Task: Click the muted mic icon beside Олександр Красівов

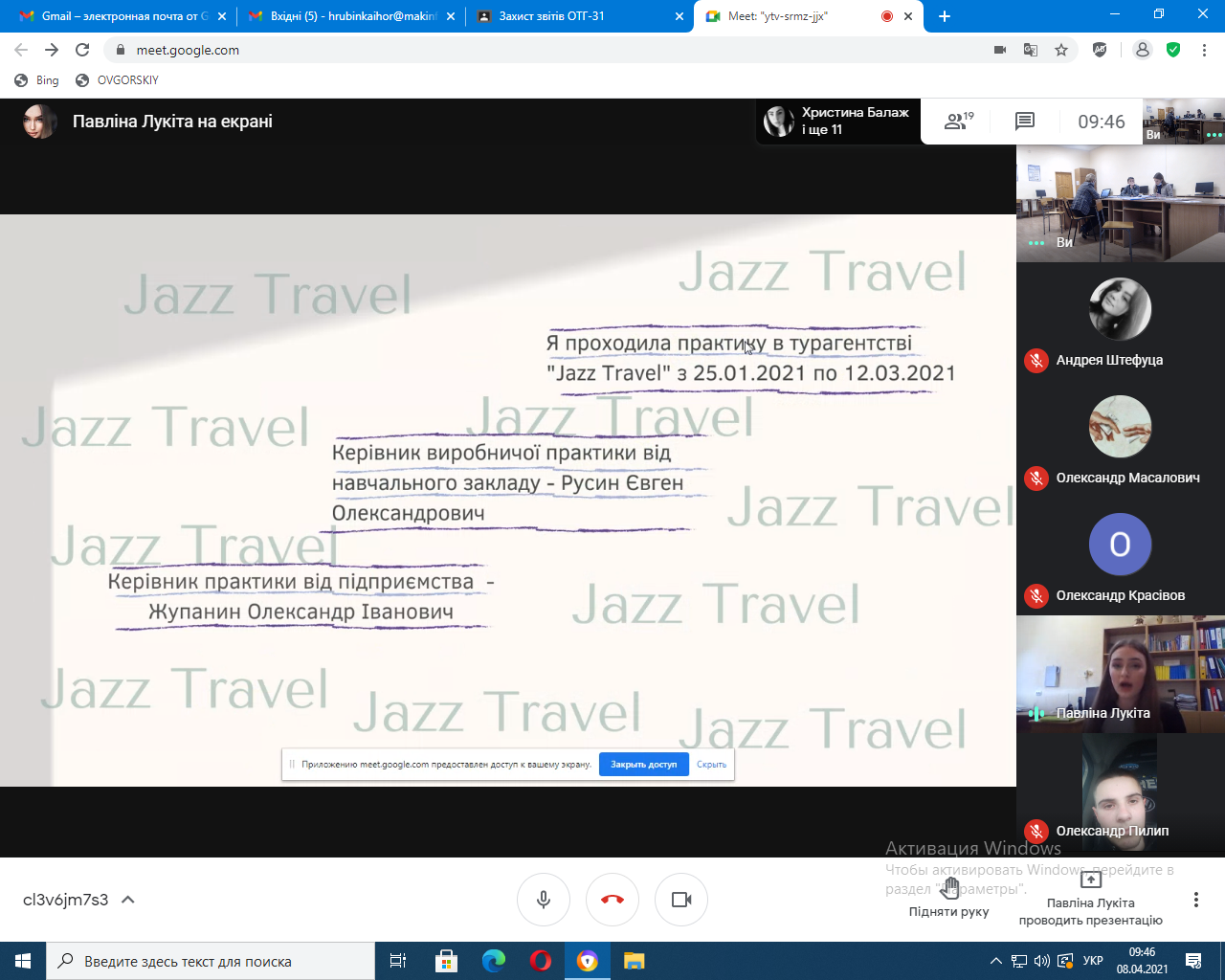Action: click(1036, 596)
